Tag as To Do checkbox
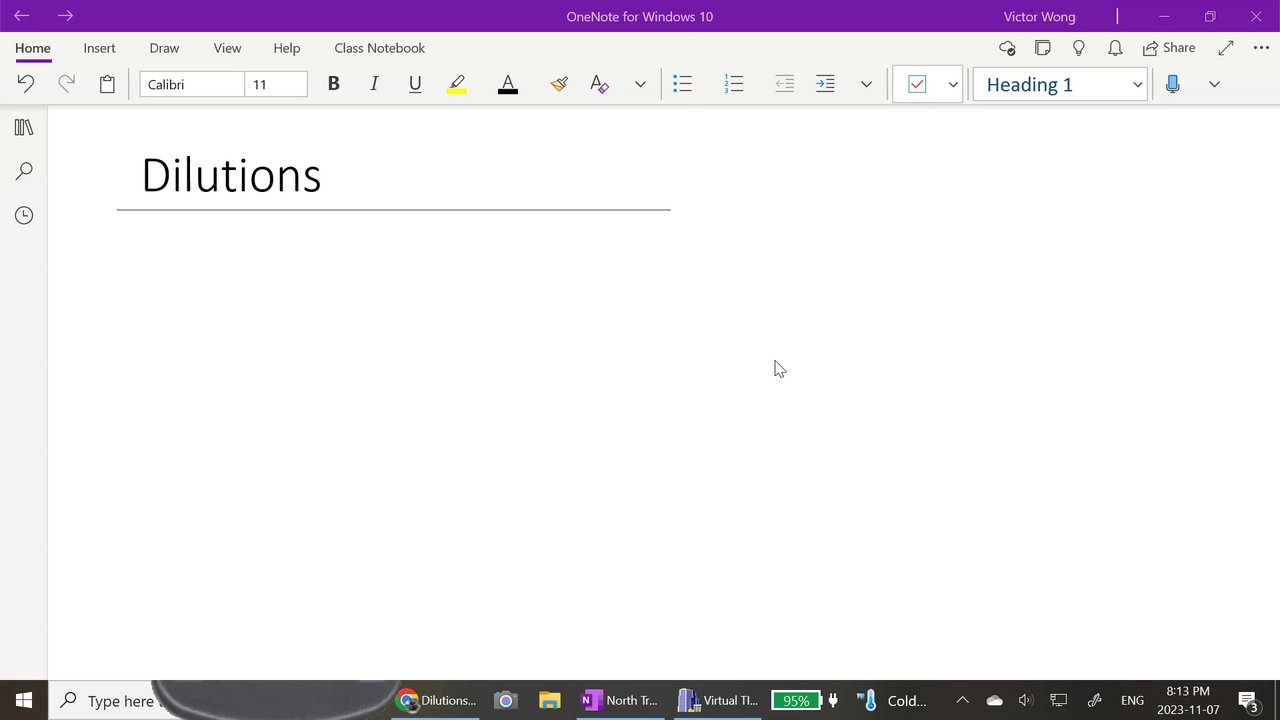The image size is (1280, 720). (x=917, y=84)
